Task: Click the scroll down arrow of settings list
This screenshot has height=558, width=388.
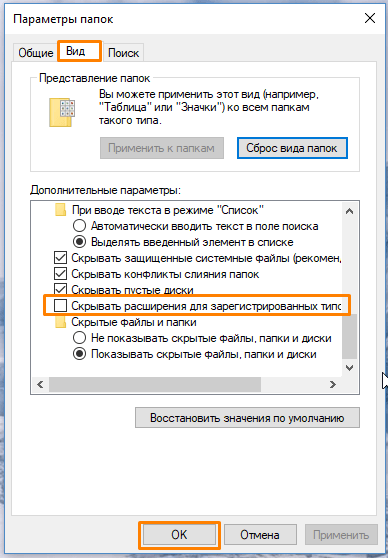Action: pyautogui.click(x=350, y=368)
